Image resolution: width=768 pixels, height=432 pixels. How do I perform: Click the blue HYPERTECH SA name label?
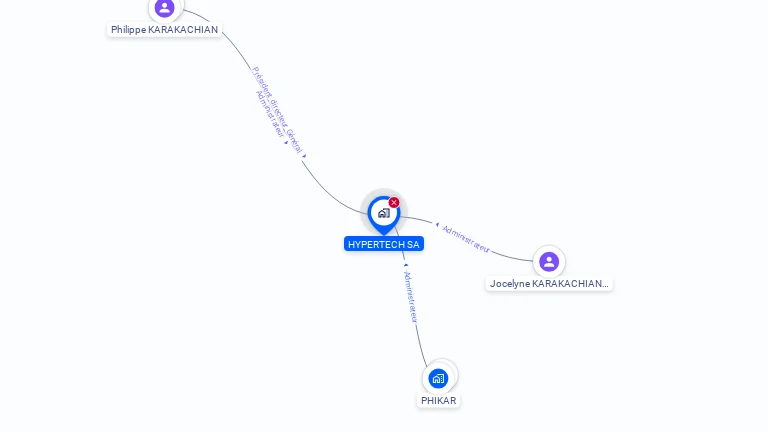(x=384, y=244)
